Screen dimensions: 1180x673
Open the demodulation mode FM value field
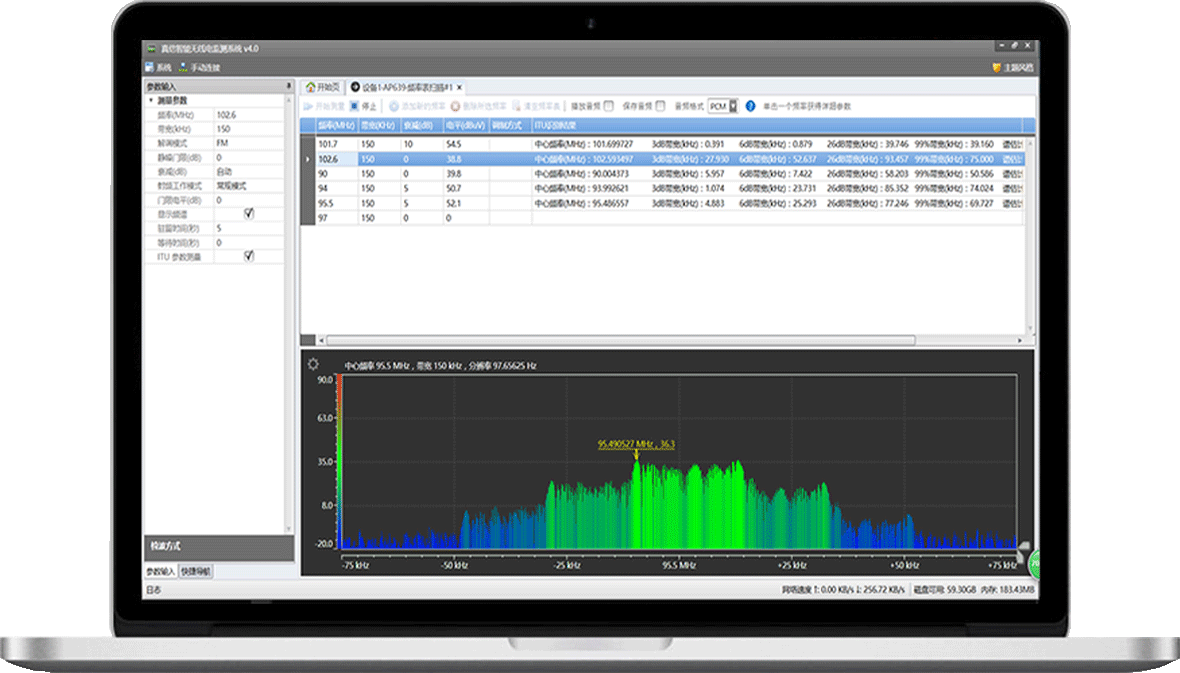(x=249, y=143)
